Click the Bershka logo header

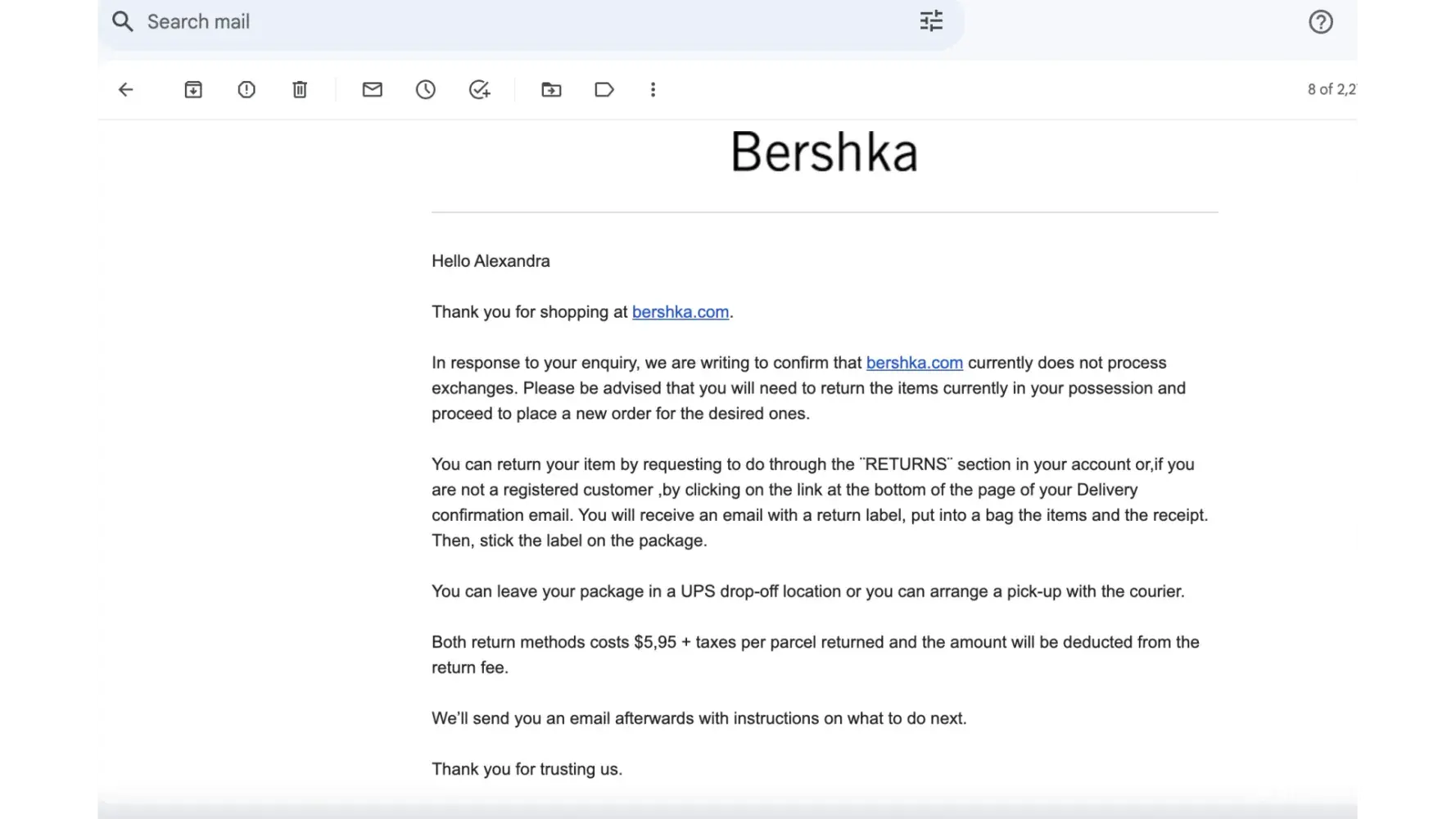coord(824,152)
